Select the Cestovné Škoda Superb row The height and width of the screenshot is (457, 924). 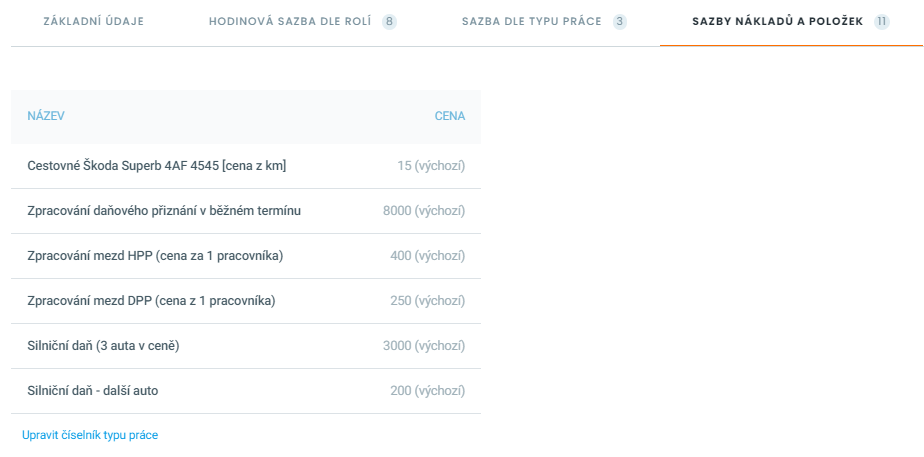(246, 166)
